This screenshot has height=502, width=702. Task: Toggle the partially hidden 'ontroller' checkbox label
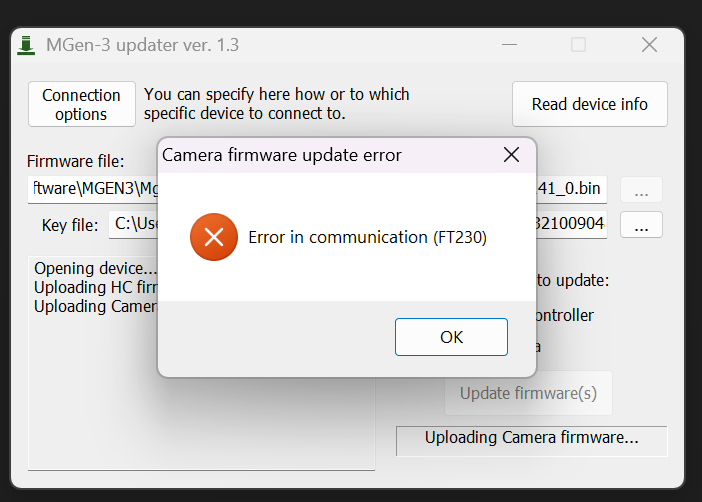click(565, 316)
